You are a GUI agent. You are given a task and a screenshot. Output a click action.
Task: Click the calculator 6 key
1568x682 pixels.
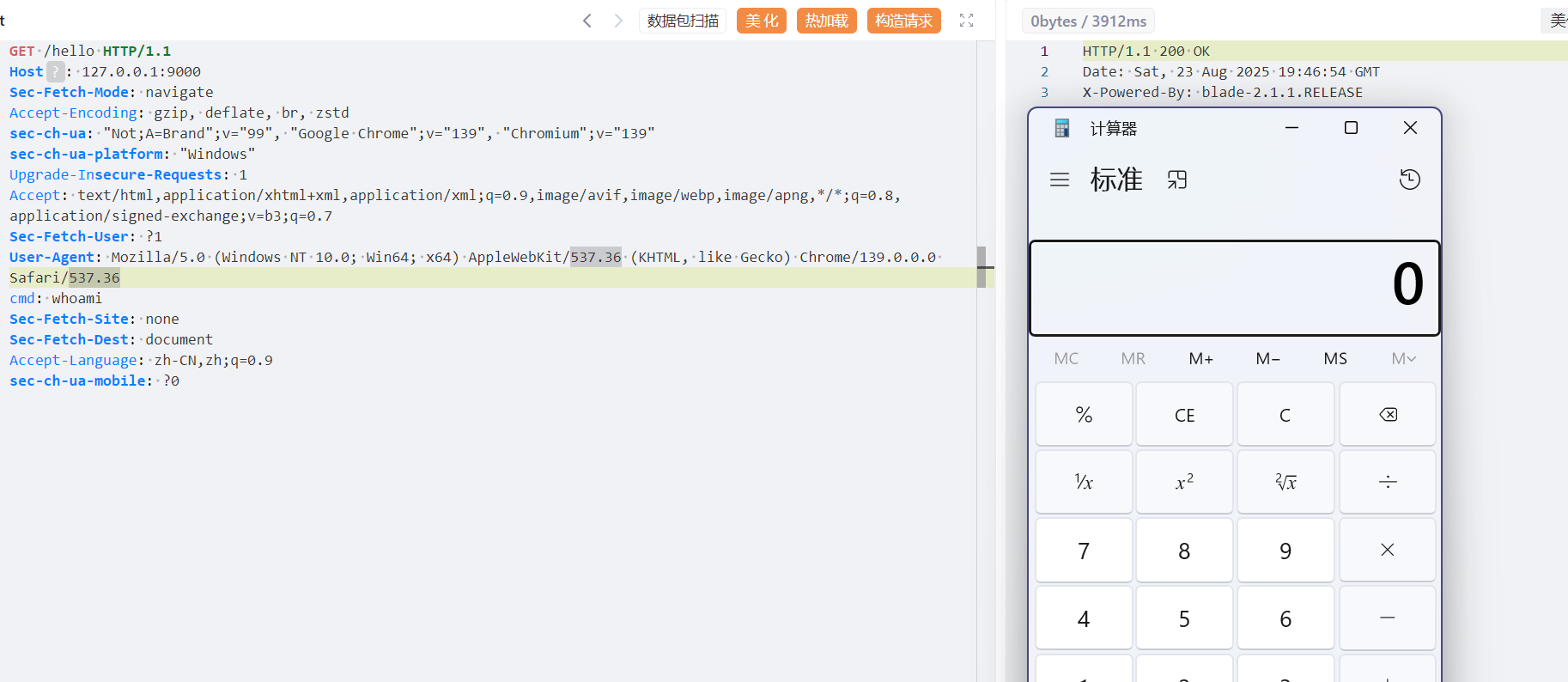pos(1285,618)
